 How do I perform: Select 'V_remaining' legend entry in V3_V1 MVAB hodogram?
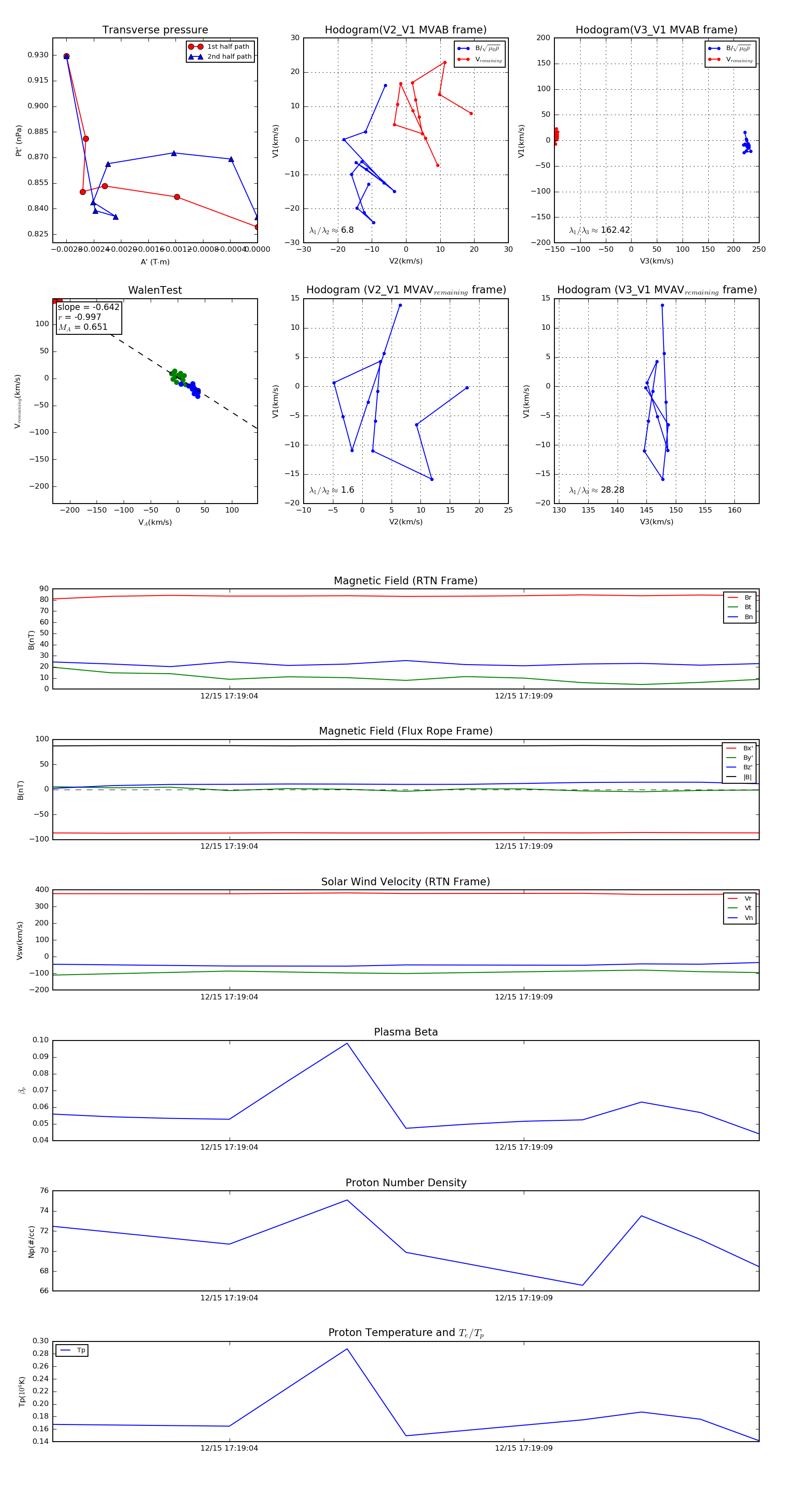tap(730, 60)
